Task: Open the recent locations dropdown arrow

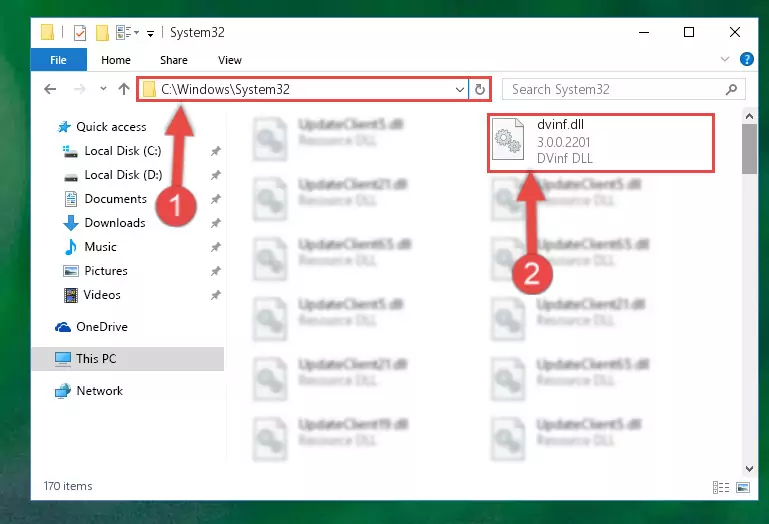Action: (103, 89)
